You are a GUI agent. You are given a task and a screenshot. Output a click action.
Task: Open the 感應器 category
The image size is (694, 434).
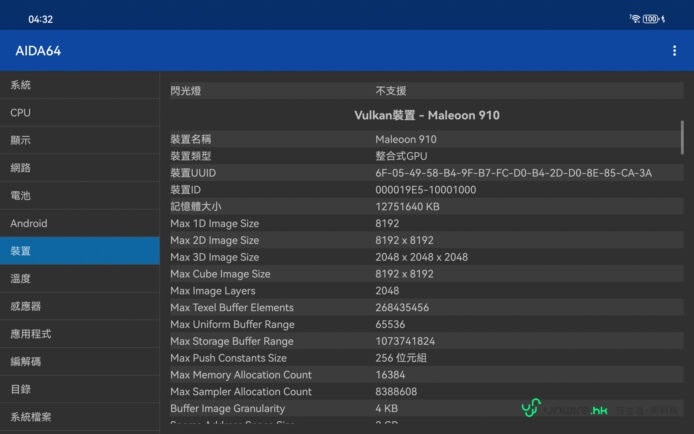coord(80,306)
